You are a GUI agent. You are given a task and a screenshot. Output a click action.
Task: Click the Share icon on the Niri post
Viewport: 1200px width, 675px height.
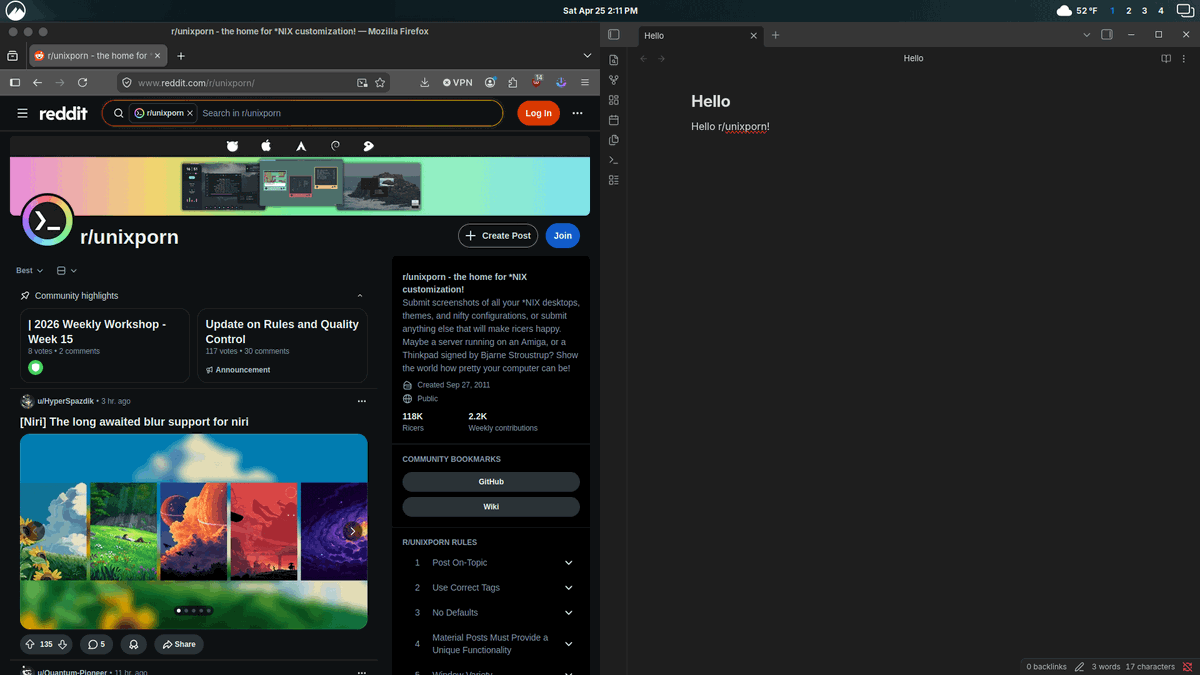click(x=178, y=644)
